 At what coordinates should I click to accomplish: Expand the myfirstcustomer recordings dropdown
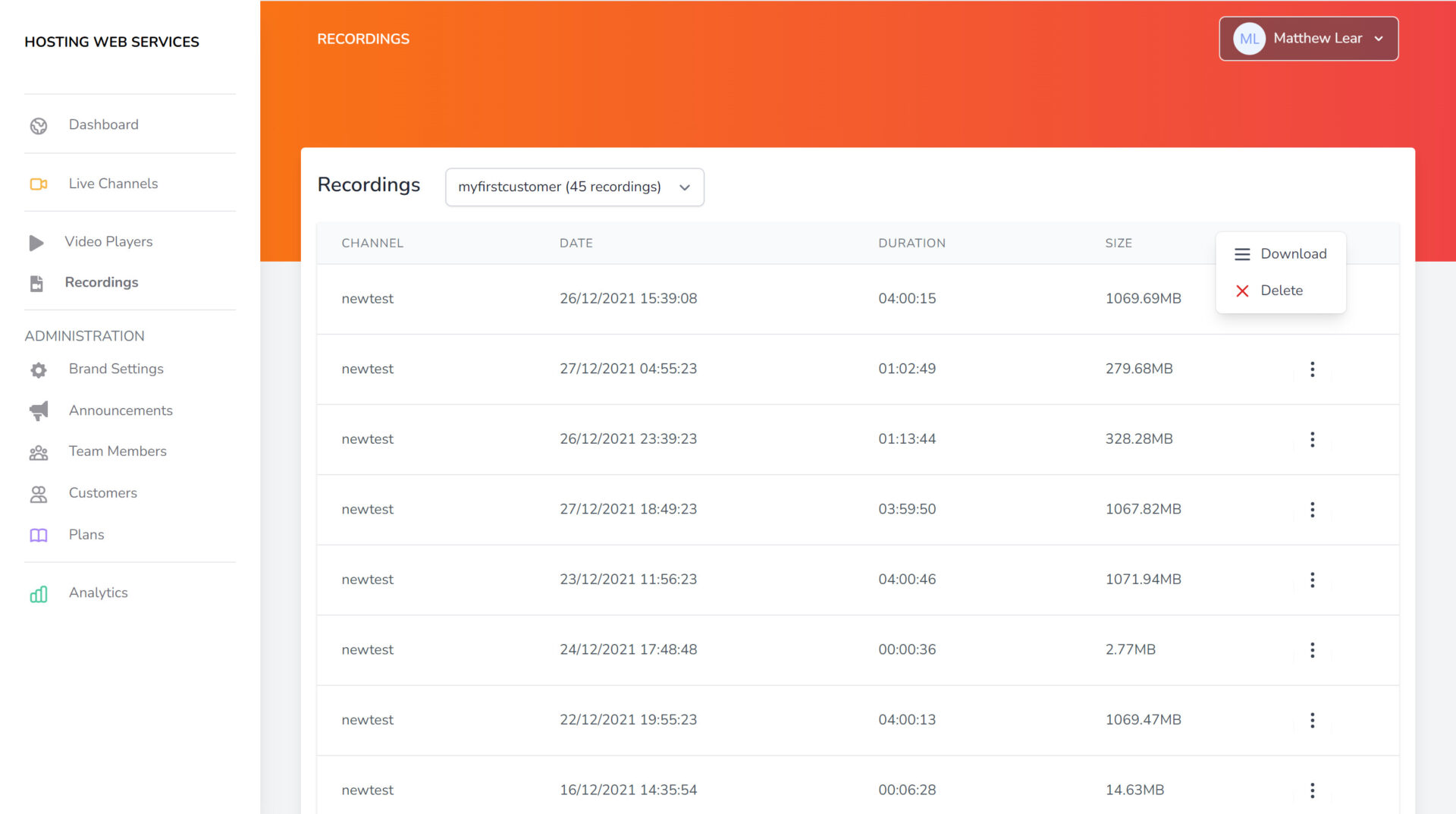coord(575,187)
